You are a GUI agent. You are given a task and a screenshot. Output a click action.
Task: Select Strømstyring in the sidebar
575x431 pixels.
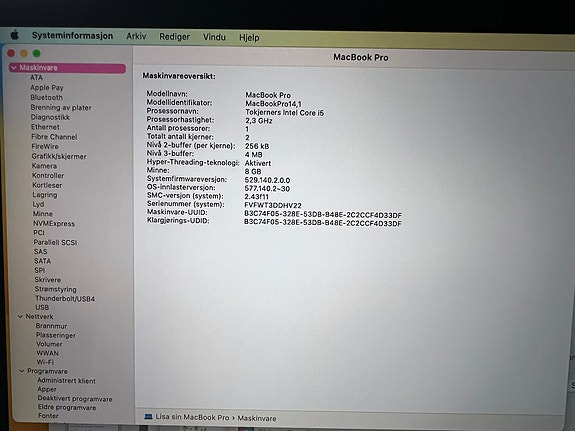(56, 289)
